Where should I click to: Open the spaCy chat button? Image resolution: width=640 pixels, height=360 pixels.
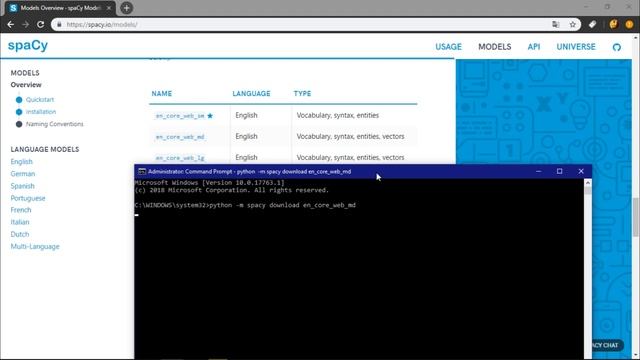(x=607, y=345)
